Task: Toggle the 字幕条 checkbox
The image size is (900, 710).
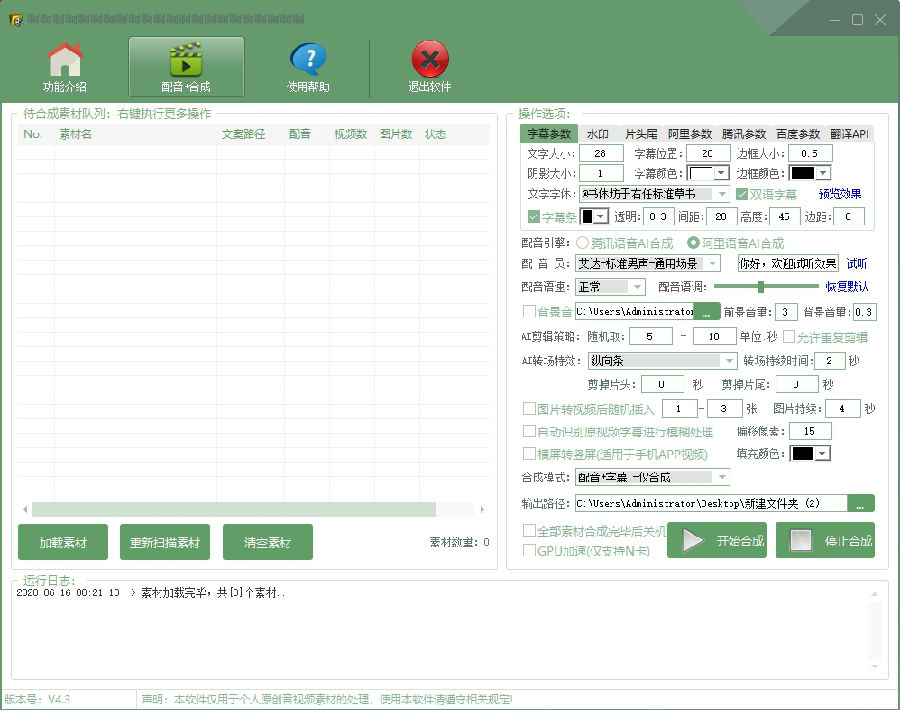Action: click(533, 217)
